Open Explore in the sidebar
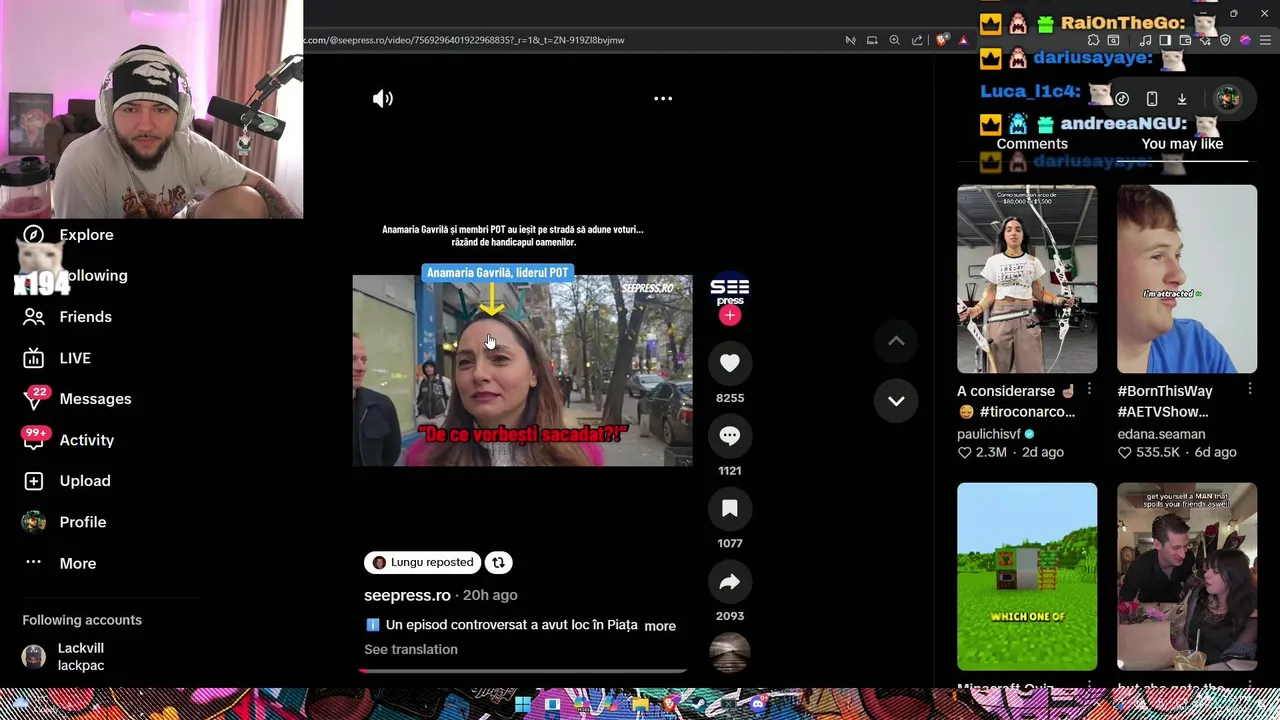 point(86,234)
